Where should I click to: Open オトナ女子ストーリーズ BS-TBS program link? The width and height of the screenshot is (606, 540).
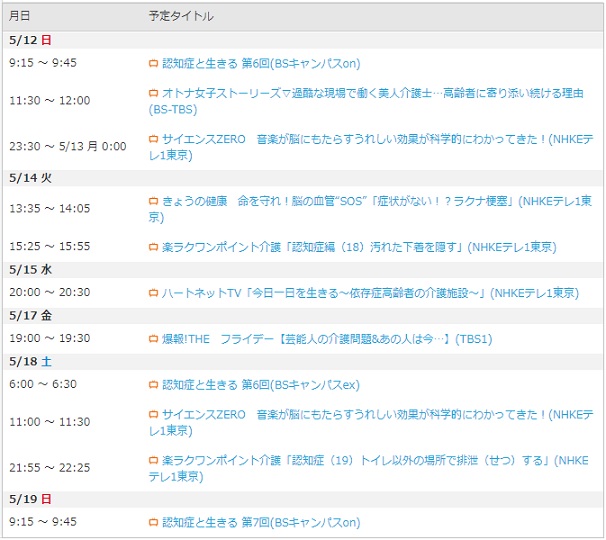(366, 101)
